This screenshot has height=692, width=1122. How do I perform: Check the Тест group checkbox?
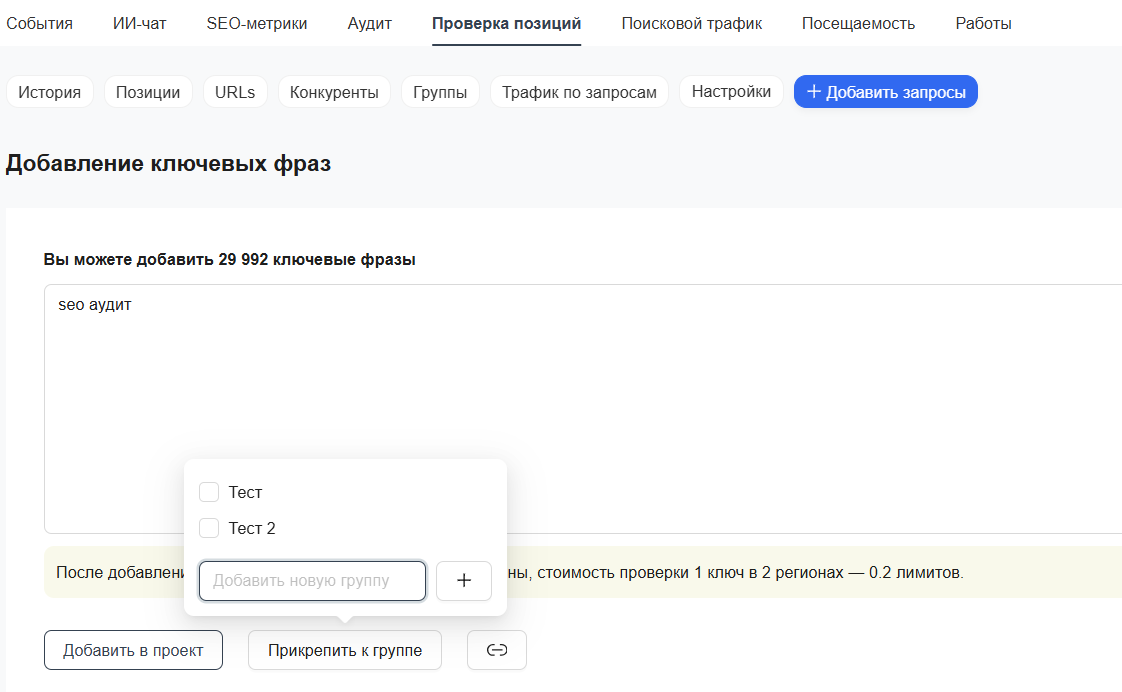209,492
